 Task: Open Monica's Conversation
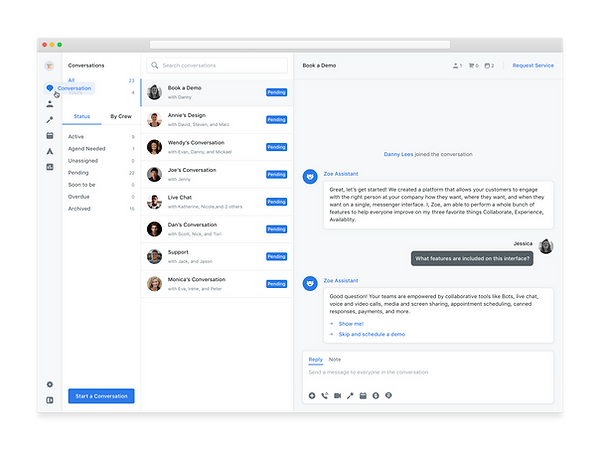point(217,284)
